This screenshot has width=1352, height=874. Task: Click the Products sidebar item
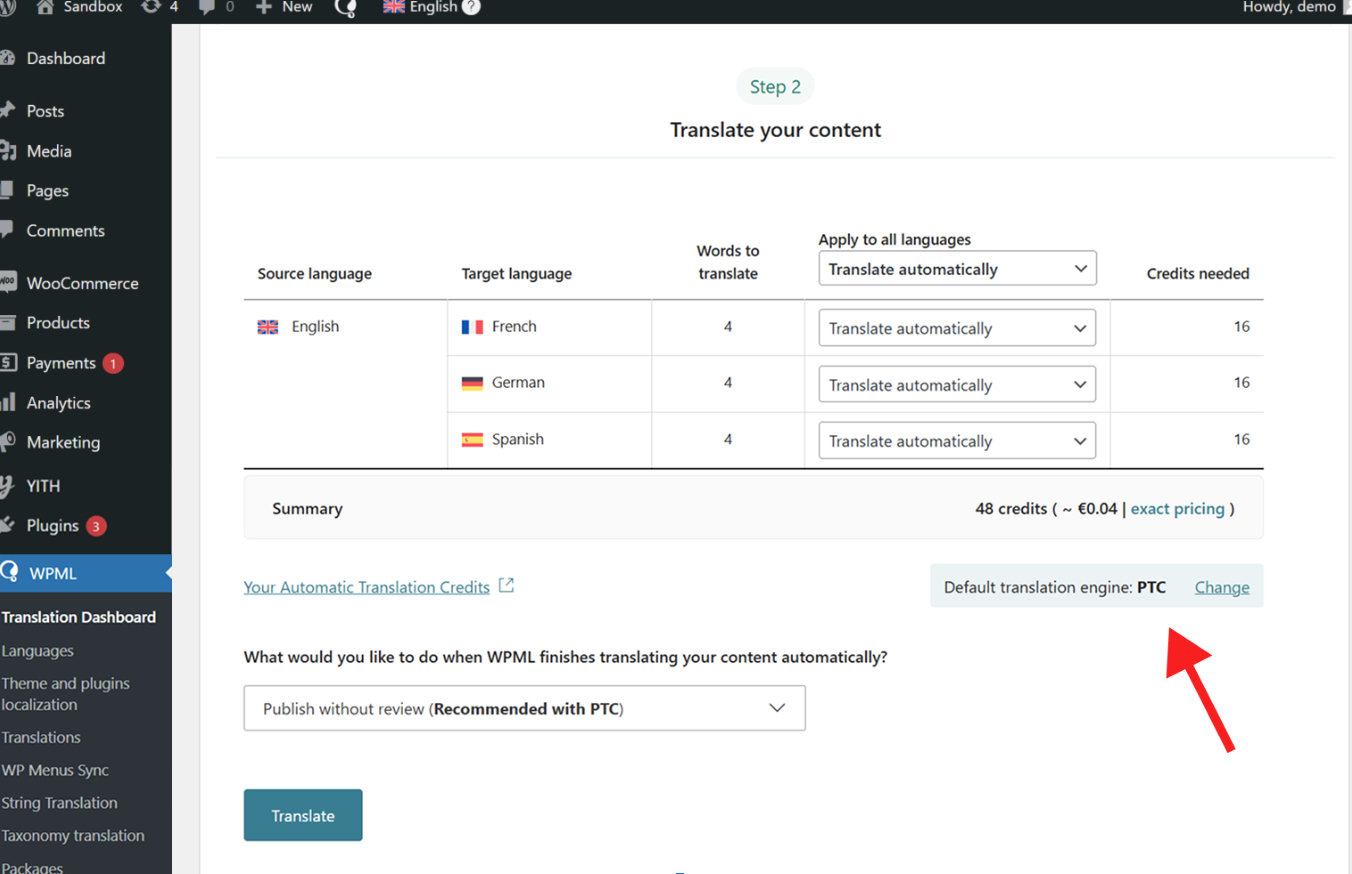coord(58,323)
